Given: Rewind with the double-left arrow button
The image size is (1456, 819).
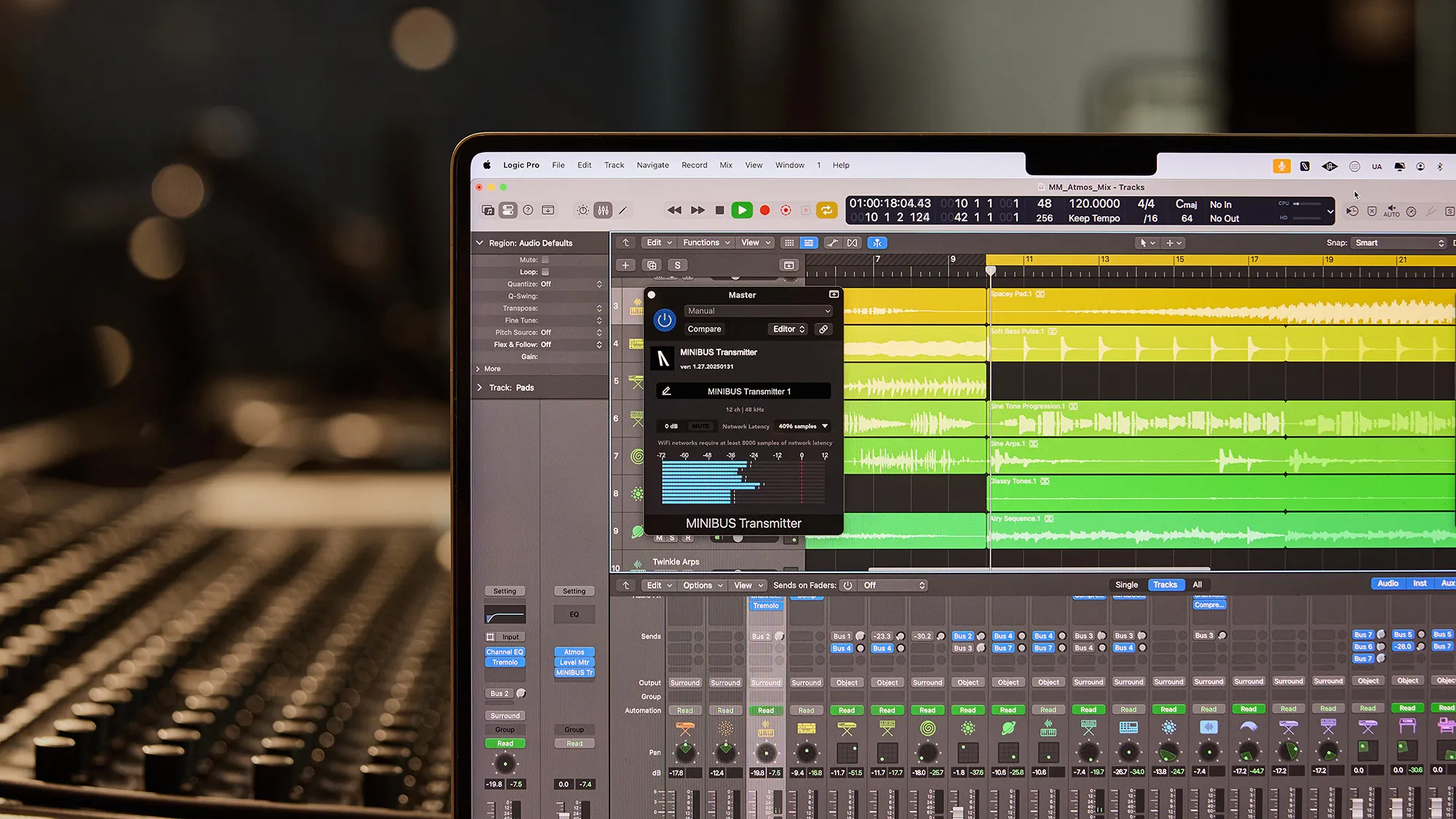Looking at the screenshot, I should (x=674, y=210).
